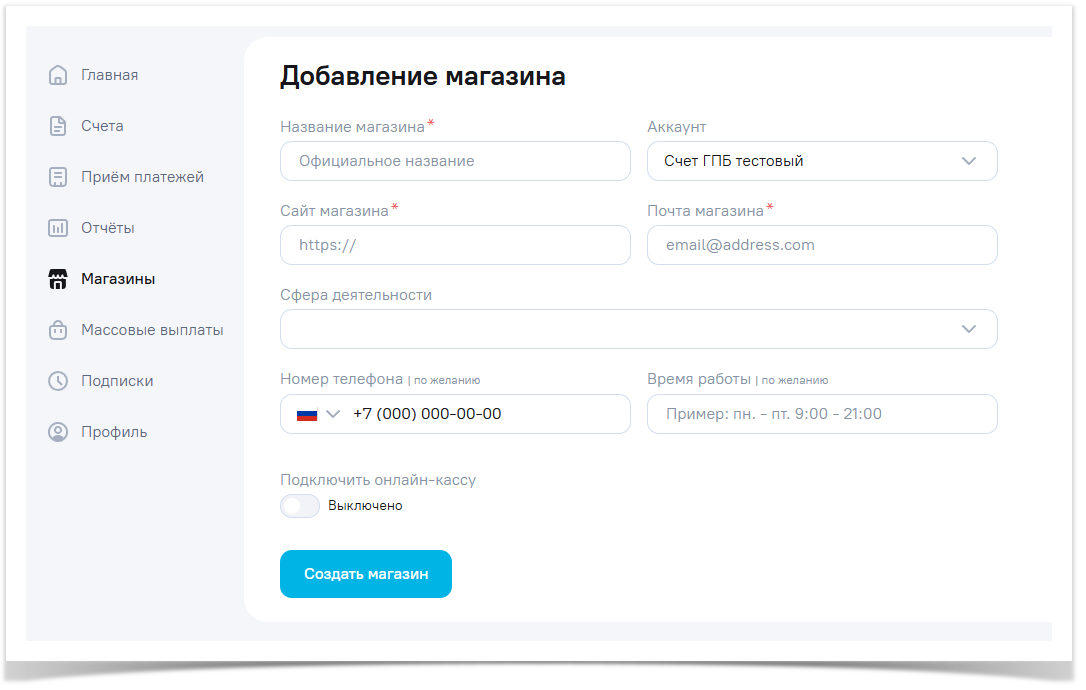Viewport: 1086px width, 690px height.
Task: Click the Сайт магазина URL field
Action: point(455,245)
